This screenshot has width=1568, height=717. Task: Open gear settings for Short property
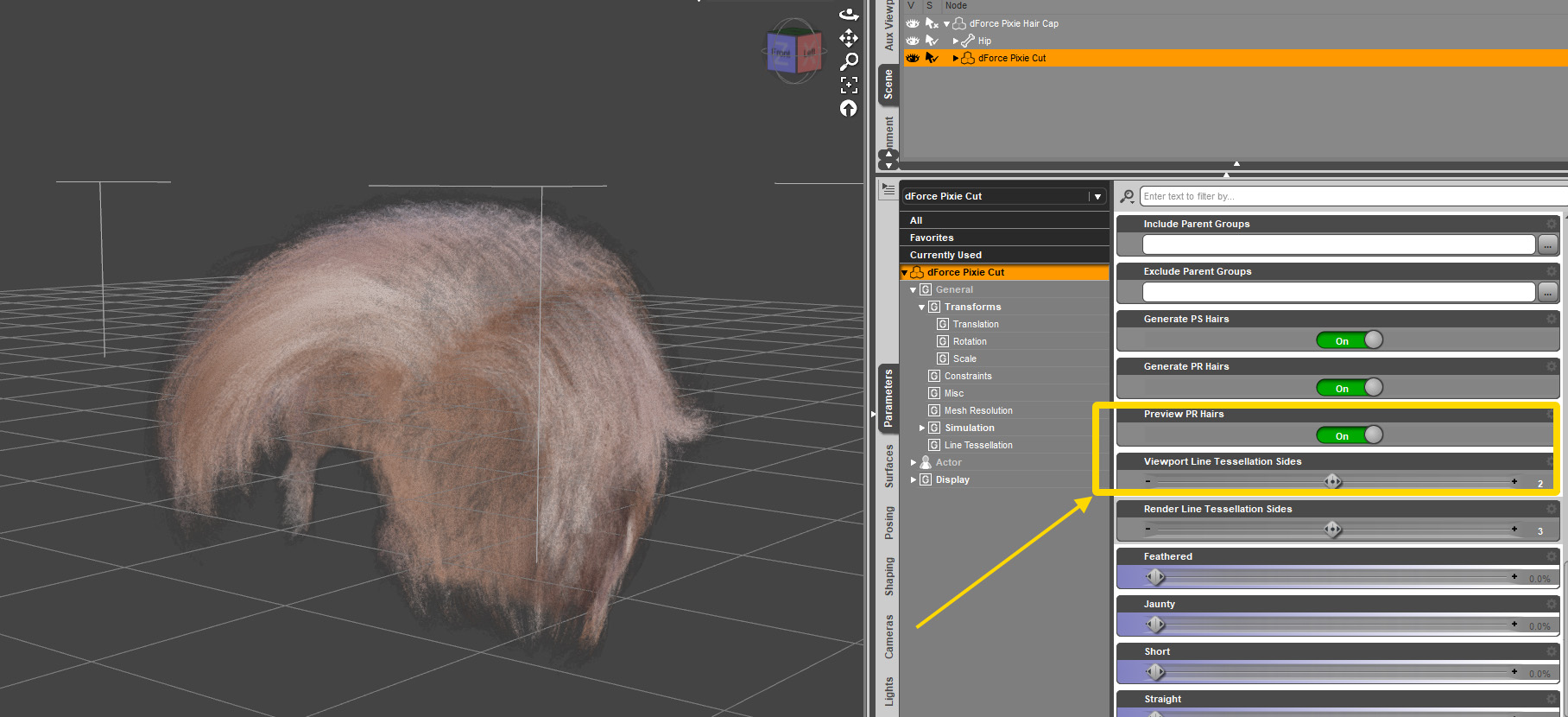[1552, 651]
